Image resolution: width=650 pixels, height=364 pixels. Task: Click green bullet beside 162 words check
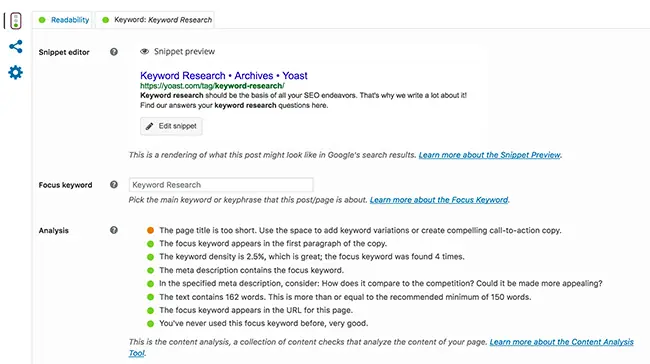pos(150,297)
